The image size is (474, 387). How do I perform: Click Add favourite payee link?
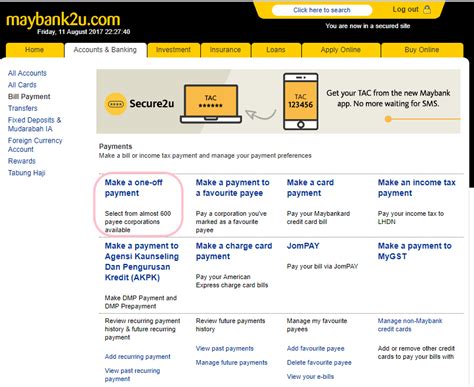pyautogui.click(x=316, y=348)
